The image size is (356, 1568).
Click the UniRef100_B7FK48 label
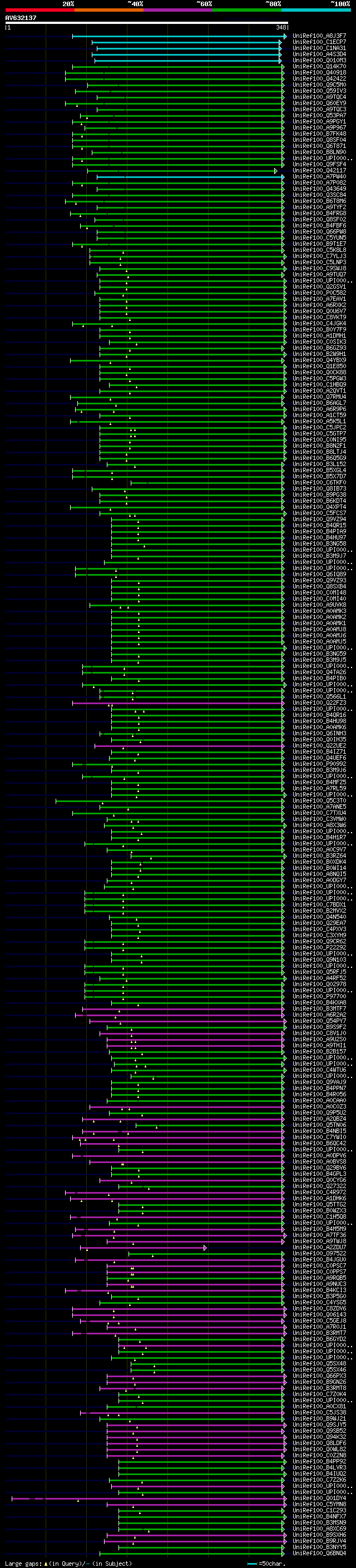pyautogui.click(x=319, y=134)
